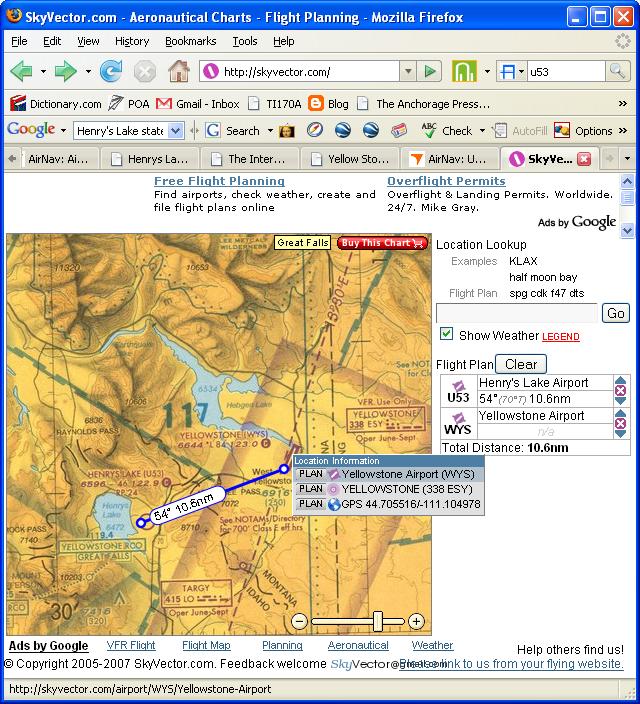The width and height of the screenshot is (640, 704).
Task: Open the Free Flight Planning ad link
Action: pos(219,181)
